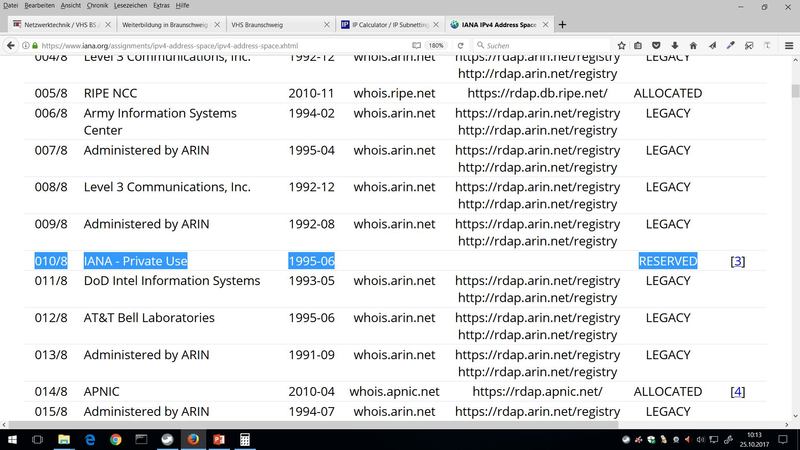Open Task View on the taskbar
800x450 pixels.
37,439
